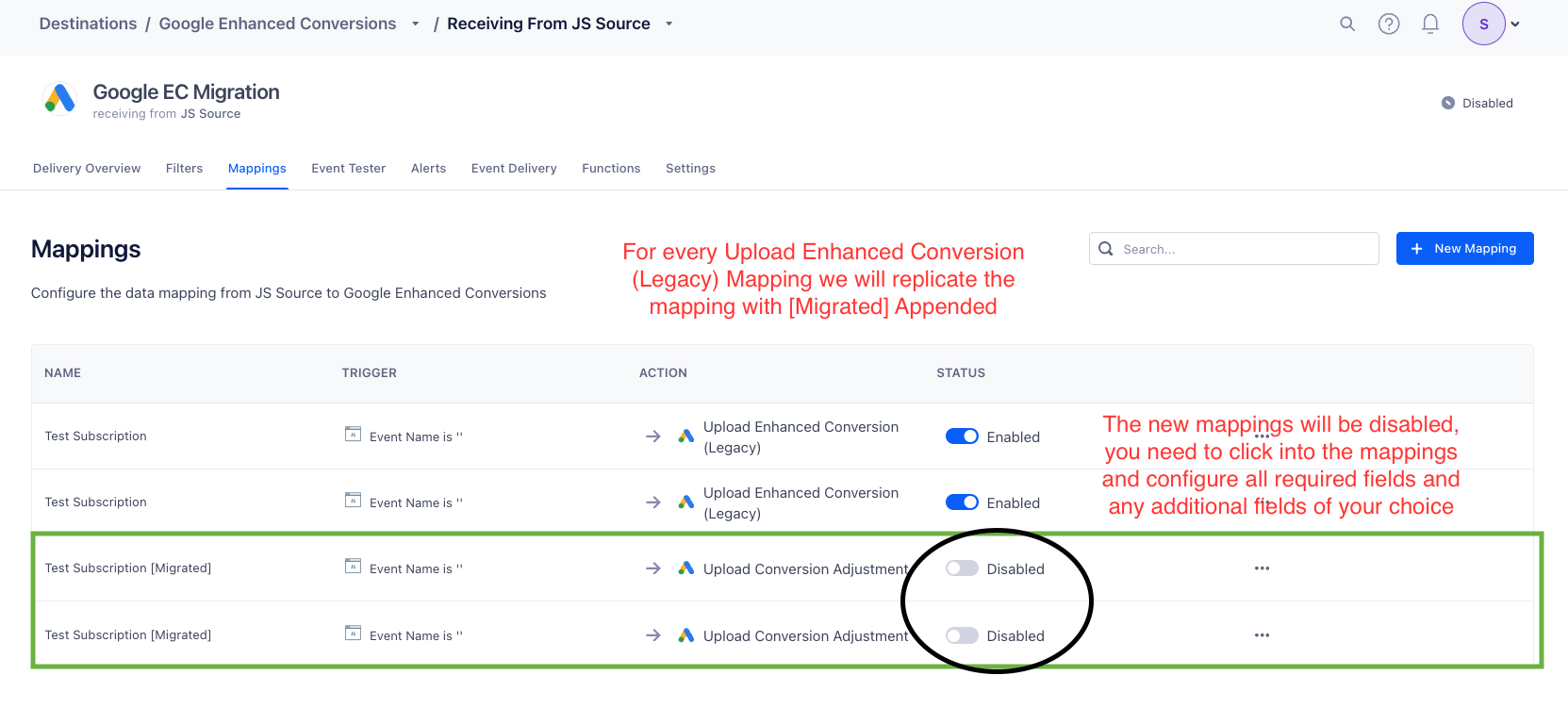Viewport: 1568px width, 708px height.
Task: Select the Mappings tab
Action: [257, 169]
